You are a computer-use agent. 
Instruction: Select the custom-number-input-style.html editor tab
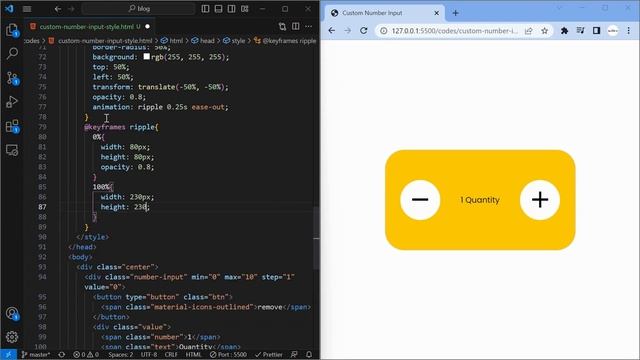click(89, 27)
